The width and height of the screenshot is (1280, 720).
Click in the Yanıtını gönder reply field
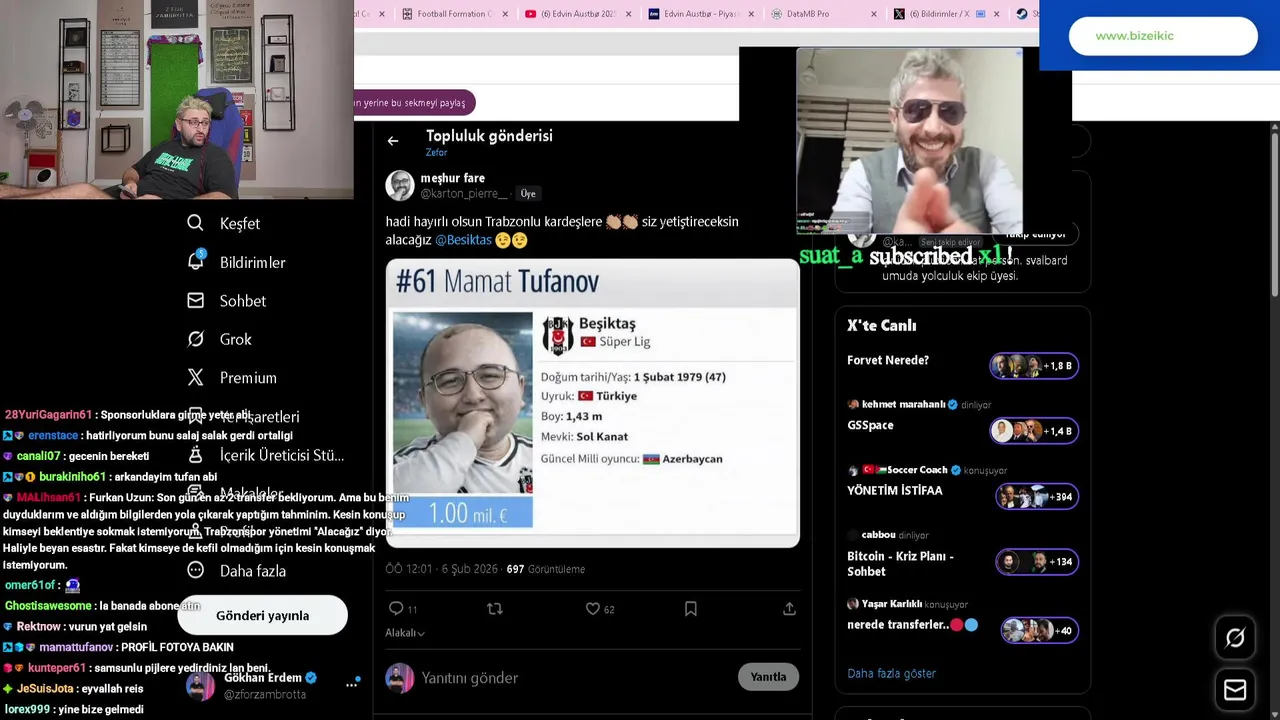click(x=575, y=677)
